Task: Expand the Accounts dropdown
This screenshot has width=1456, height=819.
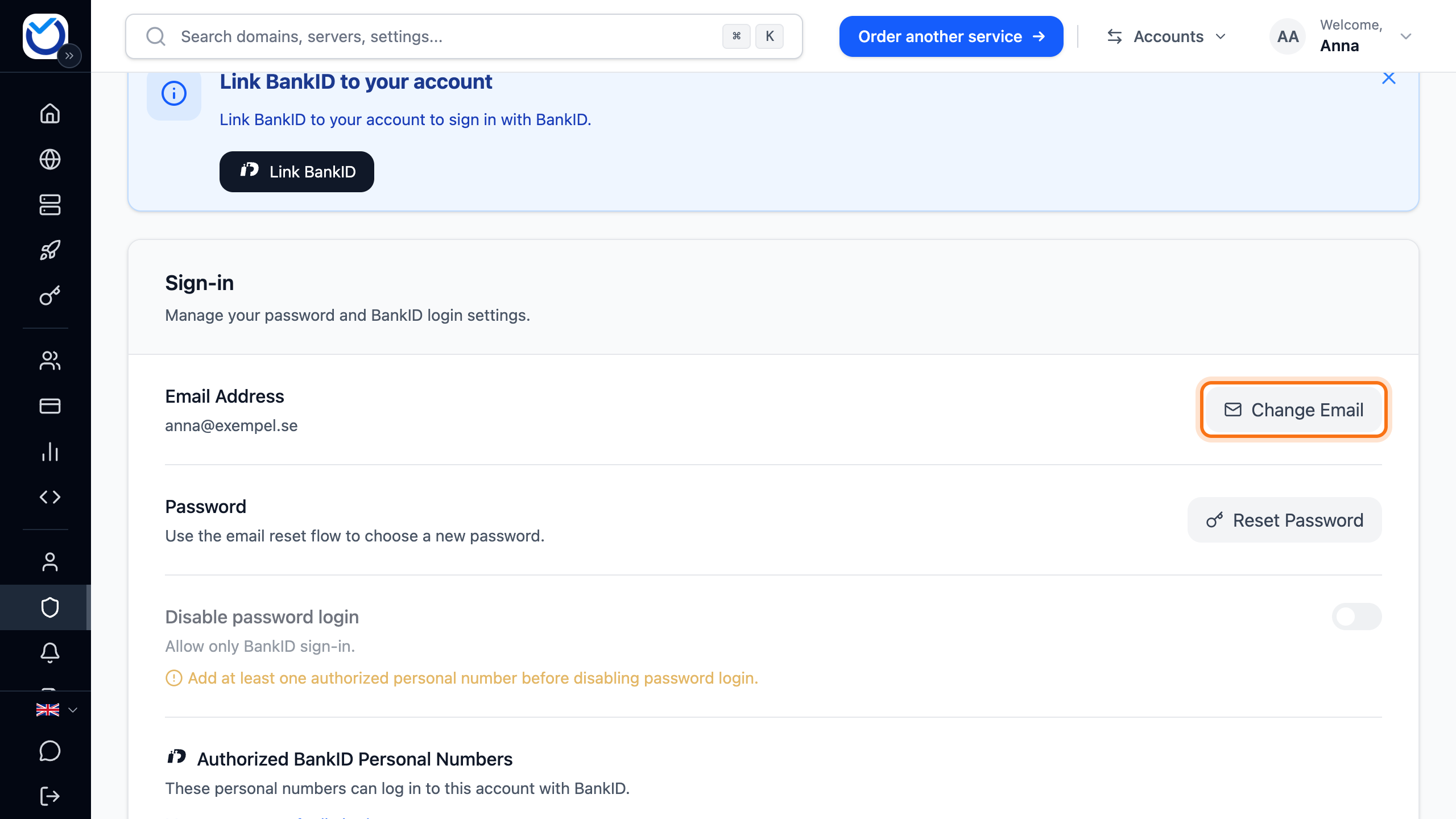Action: pos(1167,36)
